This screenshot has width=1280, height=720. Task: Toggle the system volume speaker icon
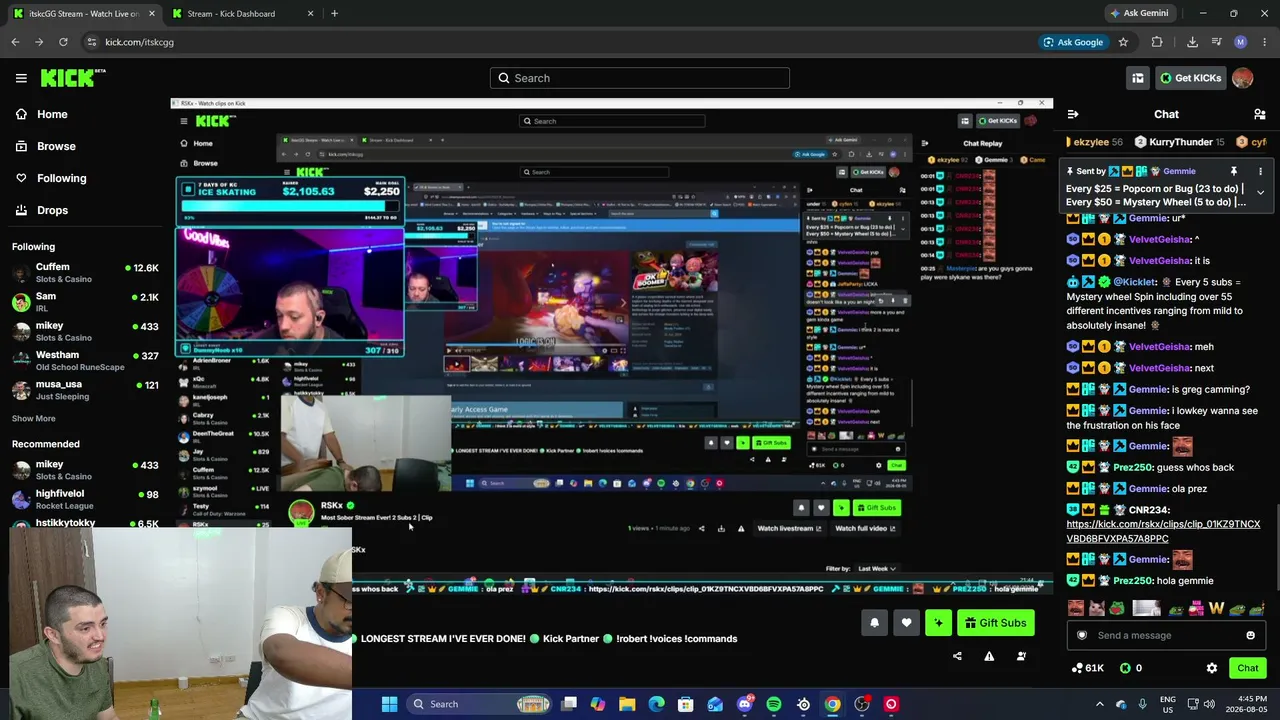tap(1210, 704)
